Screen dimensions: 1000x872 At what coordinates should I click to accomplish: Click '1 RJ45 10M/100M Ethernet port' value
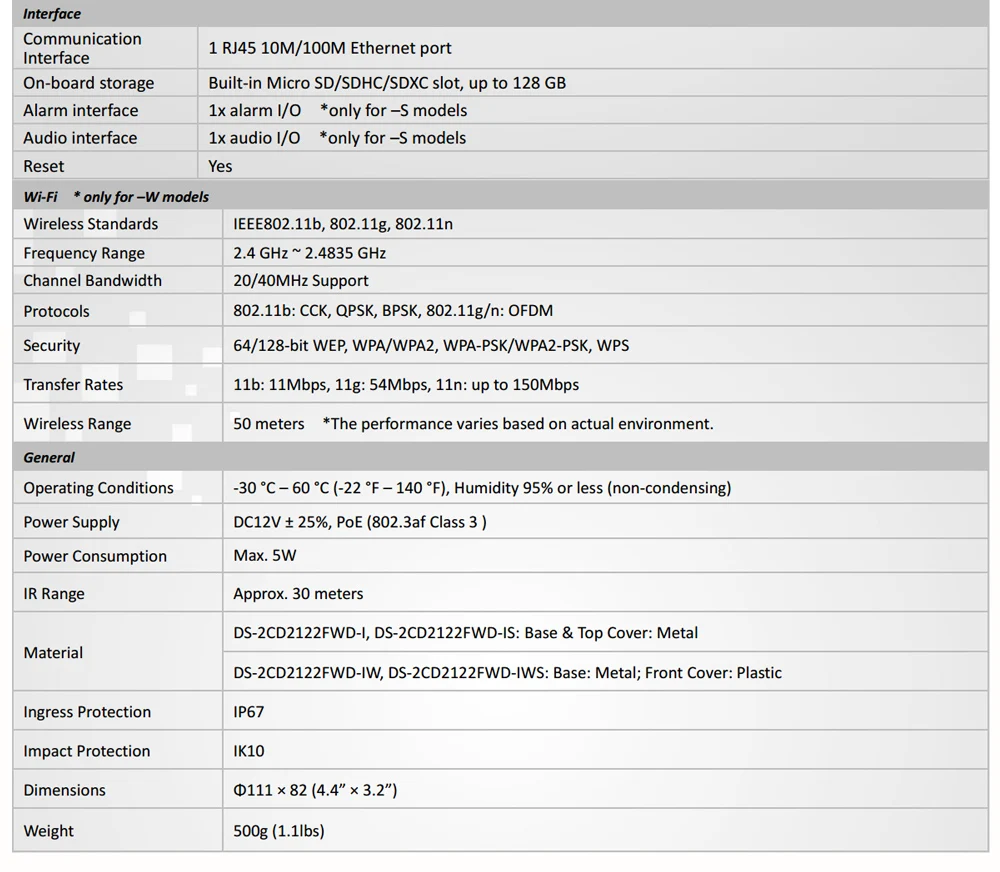[330, 48]
